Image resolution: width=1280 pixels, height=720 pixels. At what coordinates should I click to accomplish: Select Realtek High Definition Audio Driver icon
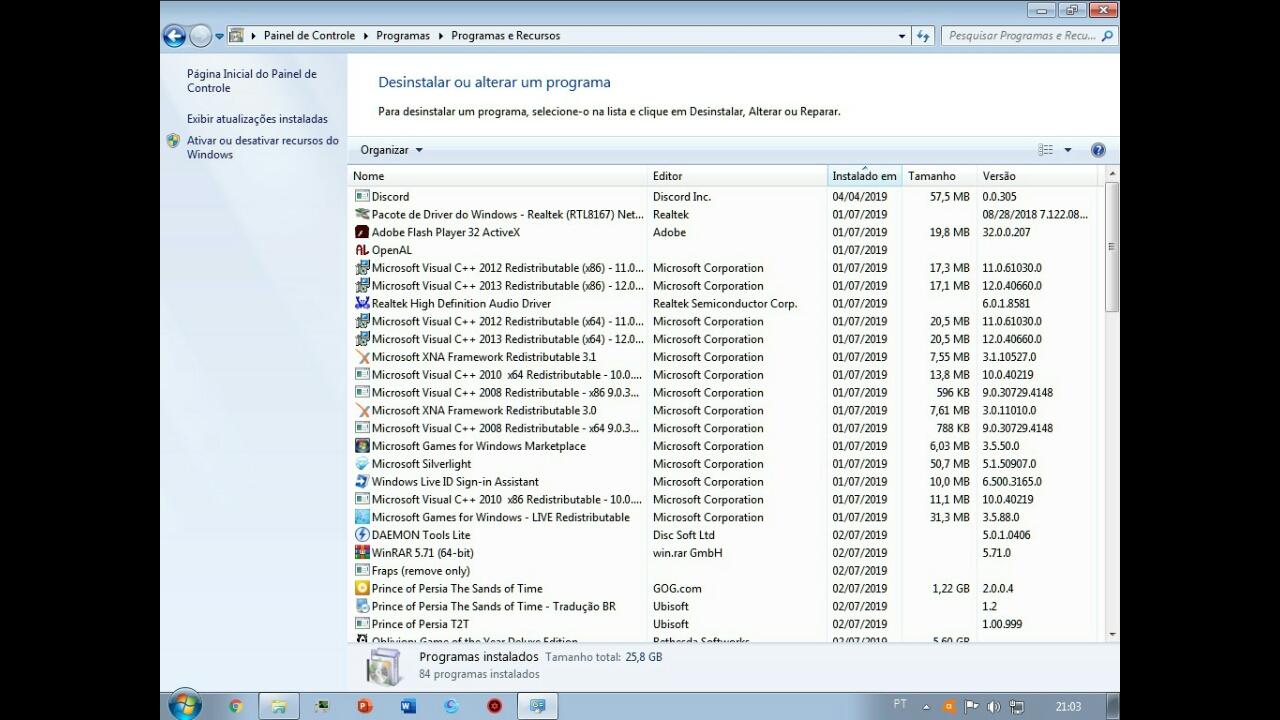(362, 303)
